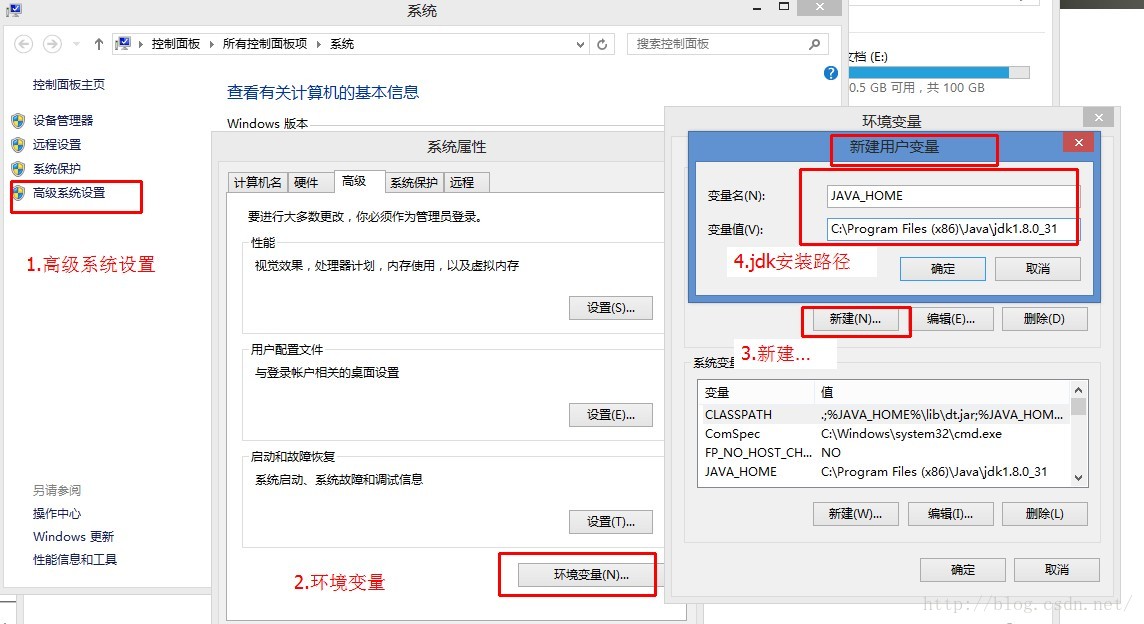Click 编辑(I)... system variable button
This screenshot has height=624, width=1144.
pyautogui.click(x=951, y=514)
